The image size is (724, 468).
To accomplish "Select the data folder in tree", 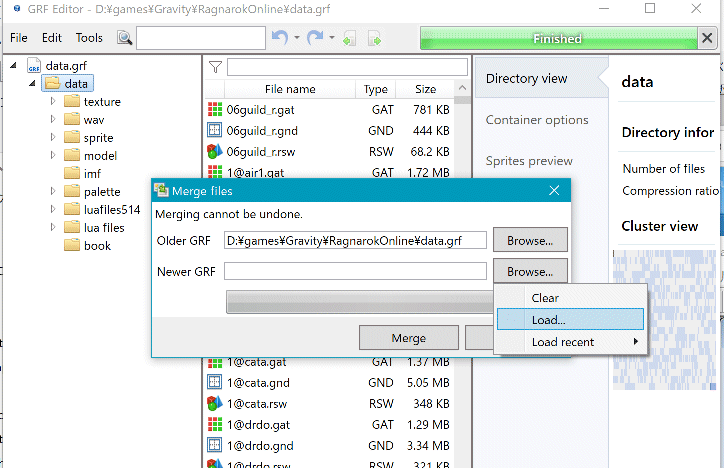I will click(x=67, y=84).
